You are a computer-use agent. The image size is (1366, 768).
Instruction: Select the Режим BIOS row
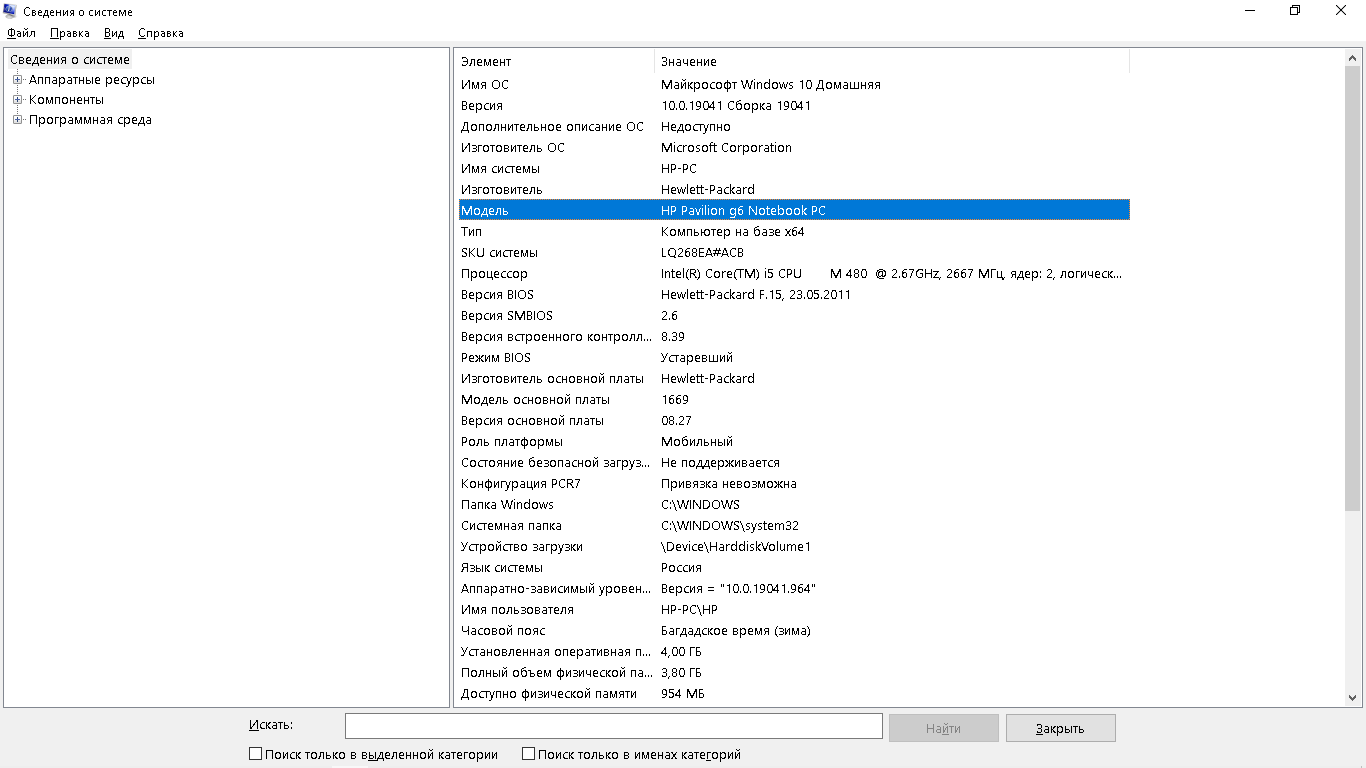coord(794,358)
